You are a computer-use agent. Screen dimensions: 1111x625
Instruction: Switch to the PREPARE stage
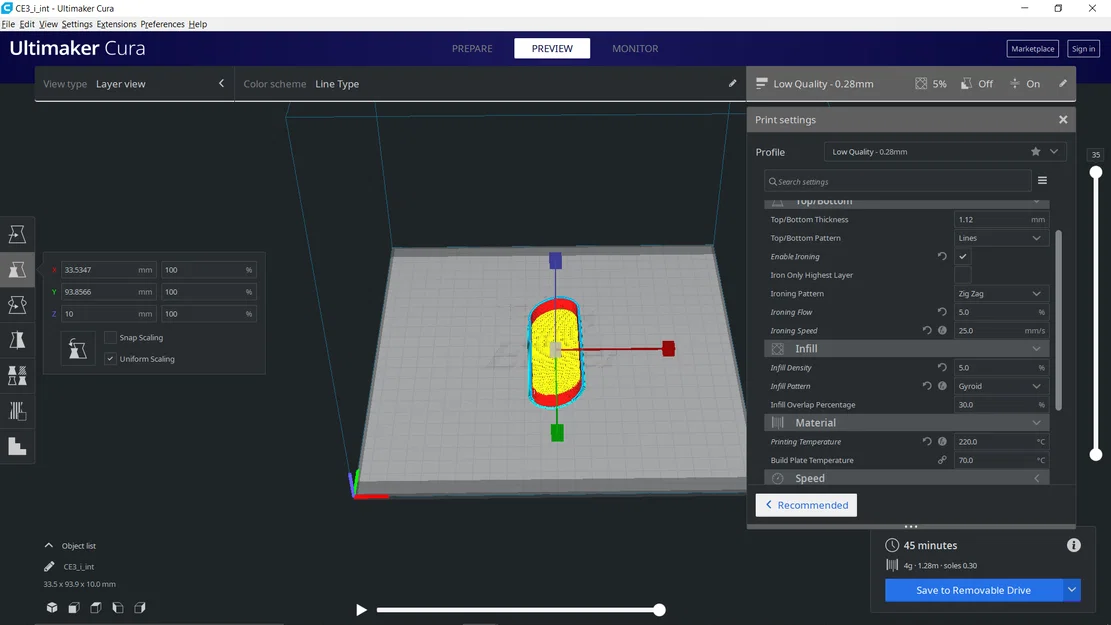coord(472,48)
